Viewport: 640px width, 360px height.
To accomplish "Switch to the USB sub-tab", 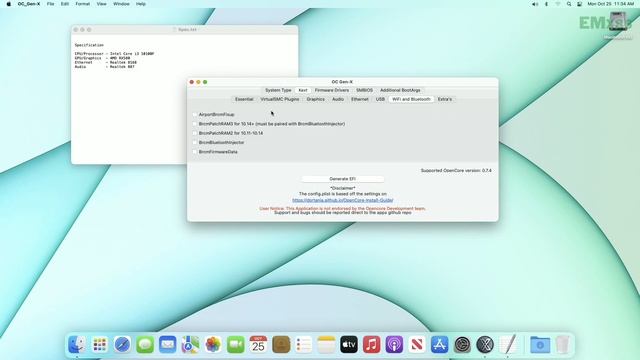I will coord(380,99).
